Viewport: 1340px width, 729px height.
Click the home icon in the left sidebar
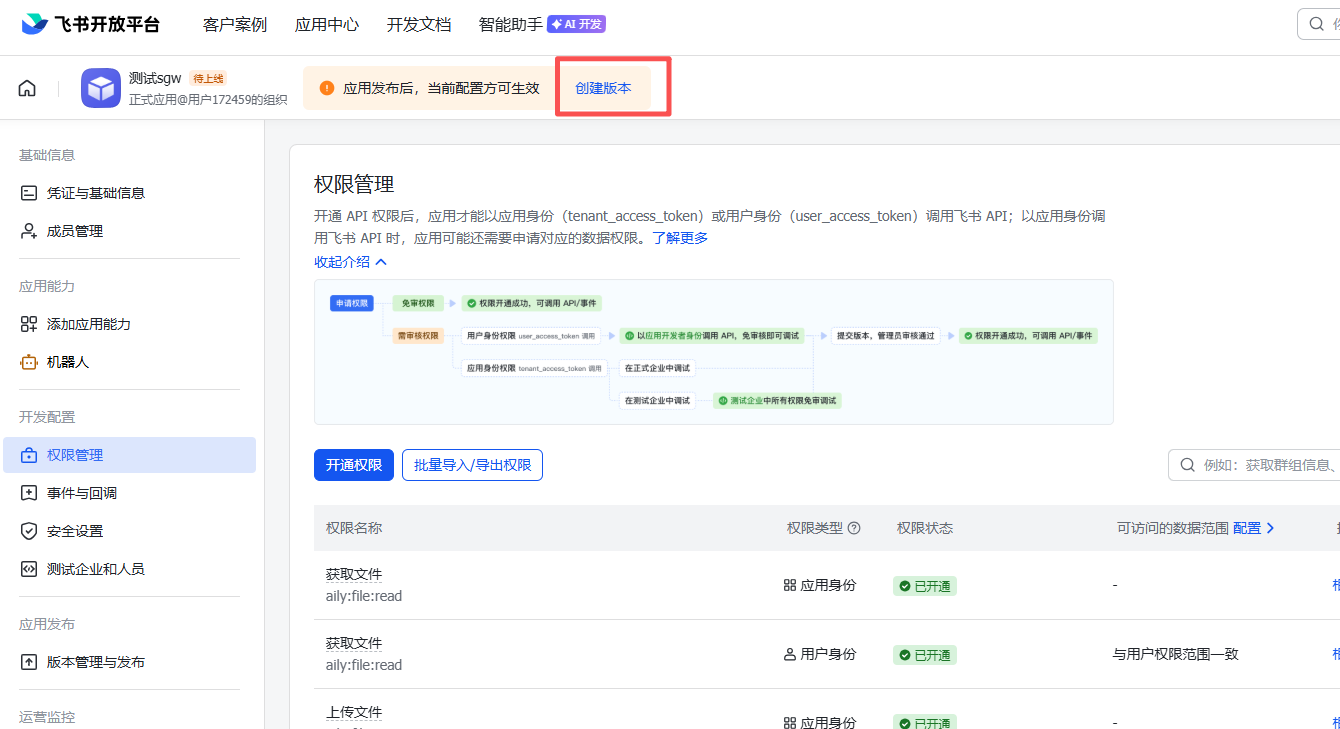tap(26, 87)
